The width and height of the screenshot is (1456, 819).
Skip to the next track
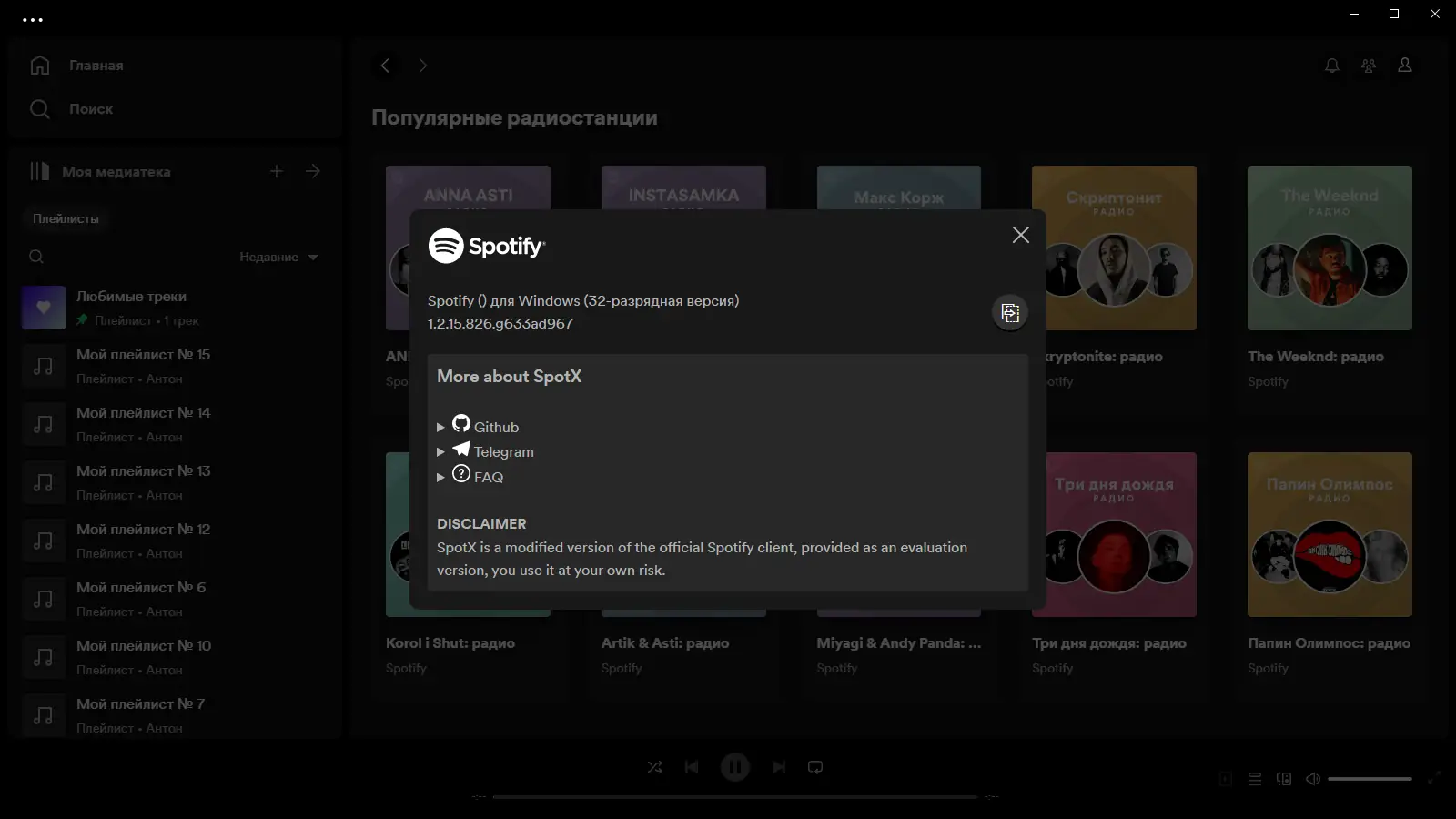point(779,767)
